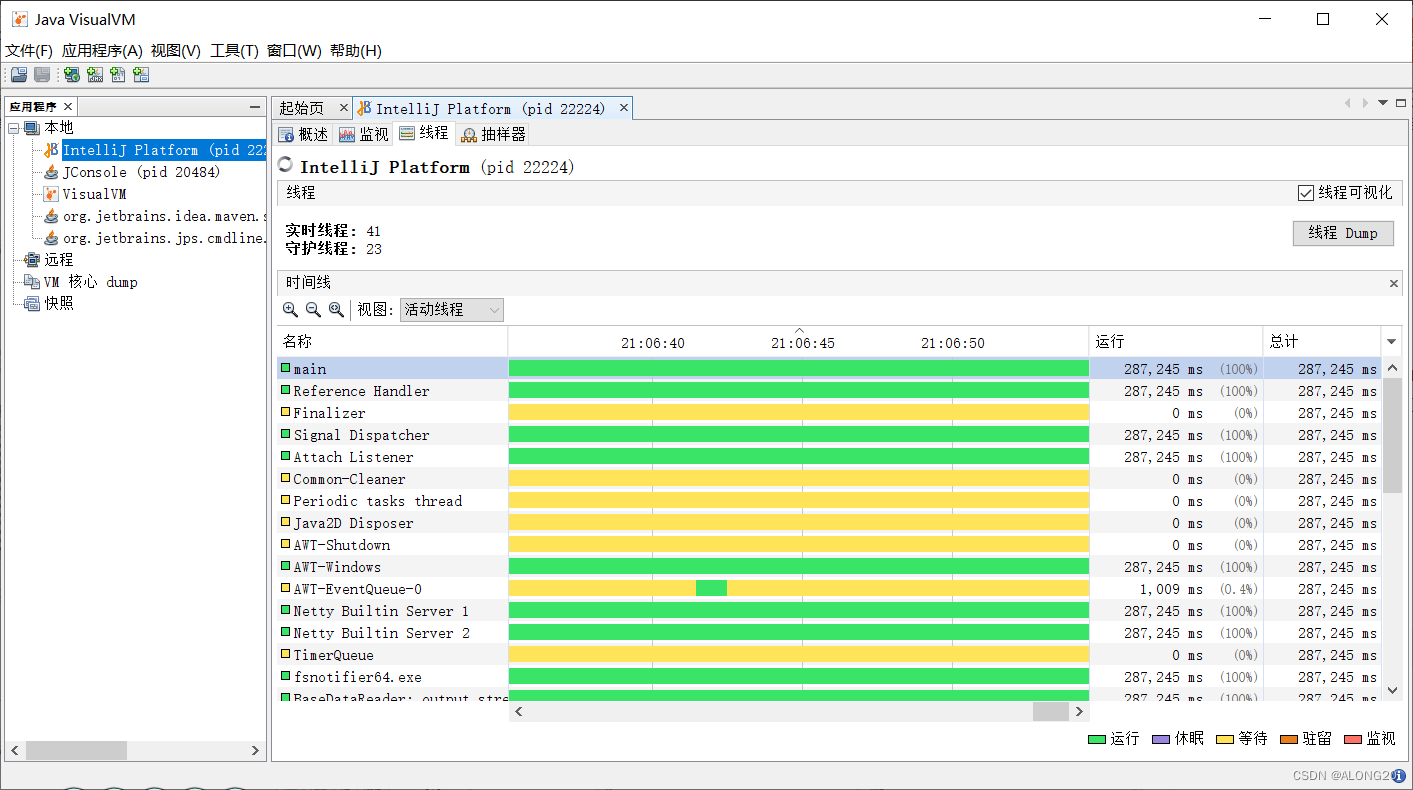
Task: Open the column selector arrow beside 总计
Action: [x=1391, y=342]
